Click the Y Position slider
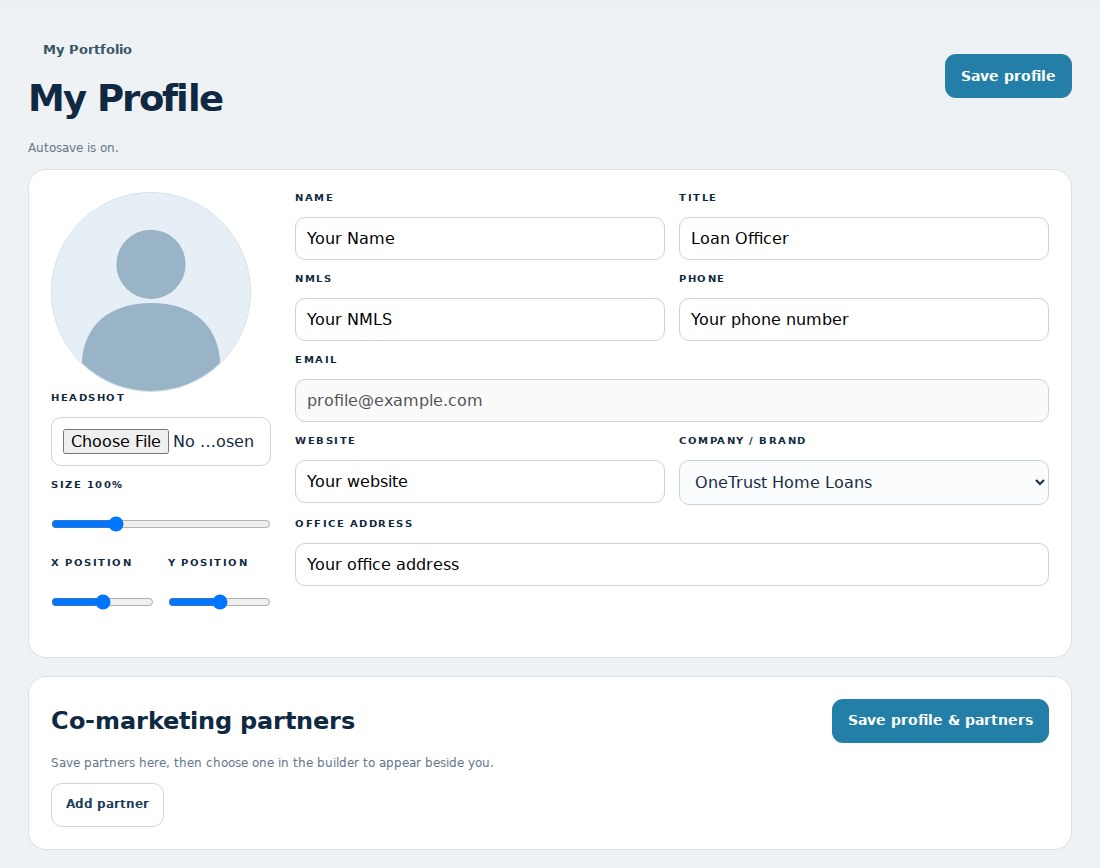Screen dimensions: 1100x868 coord(220,602)
